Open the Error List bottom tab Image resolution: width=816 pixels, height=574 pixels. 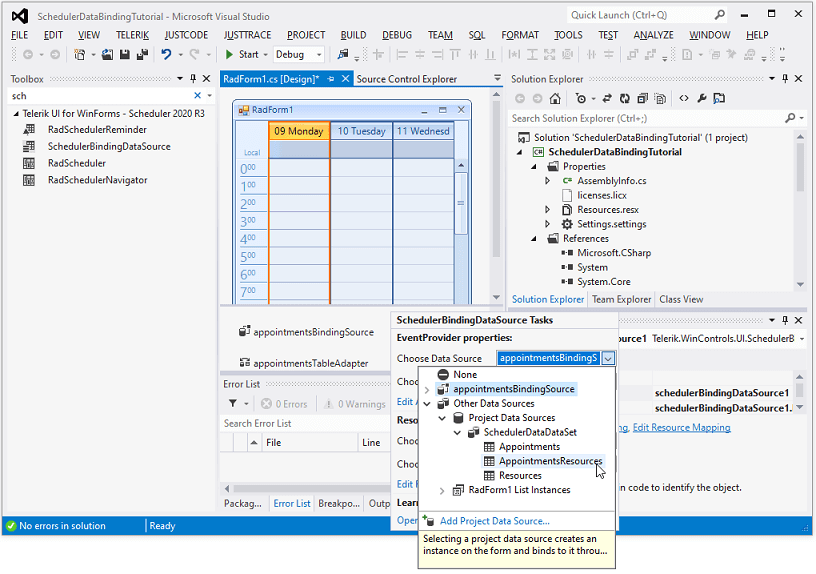[292, 503]
